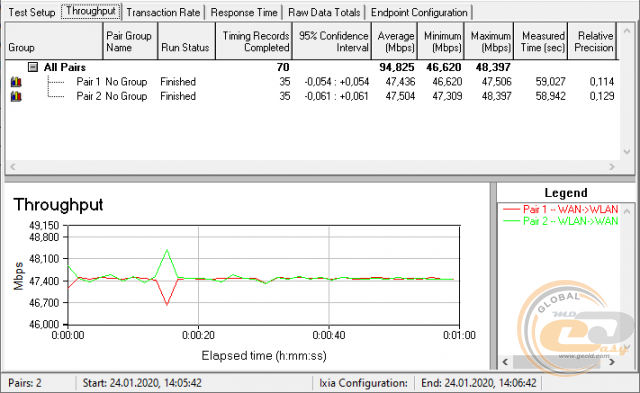
Task: Click the table's scroll down arrow
Action: [627, 151]
